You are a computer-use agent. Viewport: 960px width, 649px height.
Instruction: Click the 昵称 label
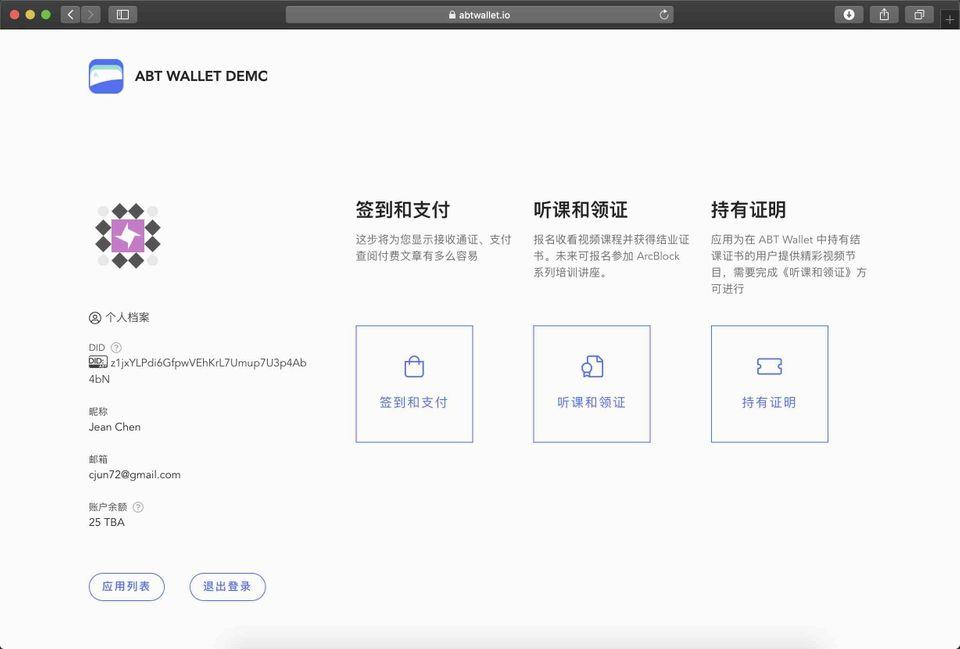tap(98, 411)
